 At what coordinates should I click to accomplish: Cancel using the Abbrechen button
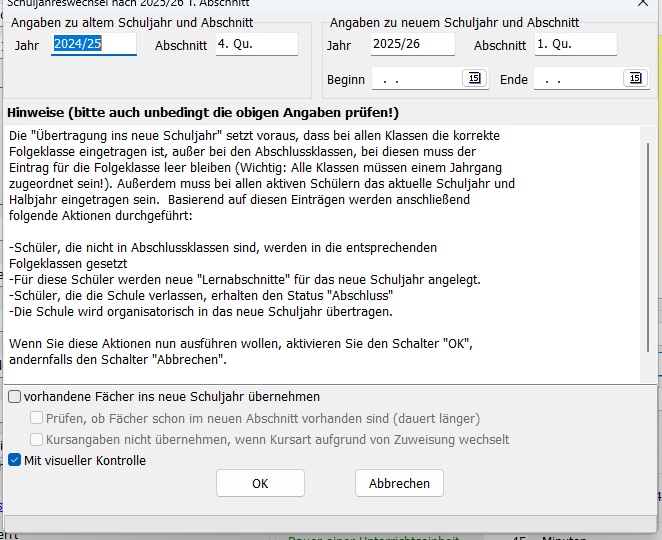399,483
